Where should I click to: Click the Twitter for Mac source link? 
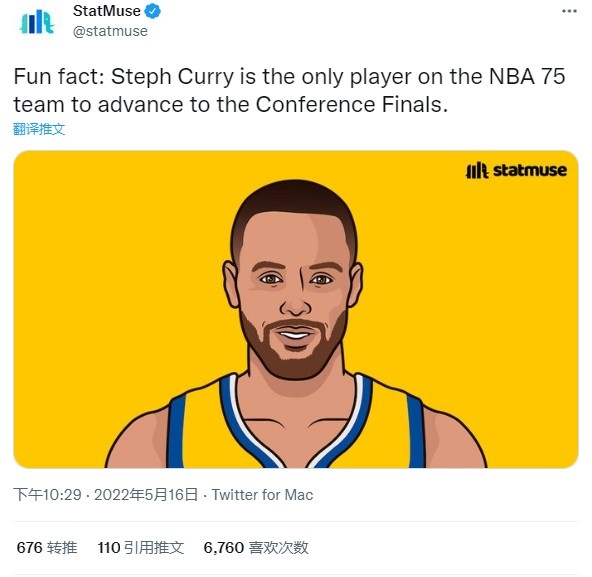point(262,495)
